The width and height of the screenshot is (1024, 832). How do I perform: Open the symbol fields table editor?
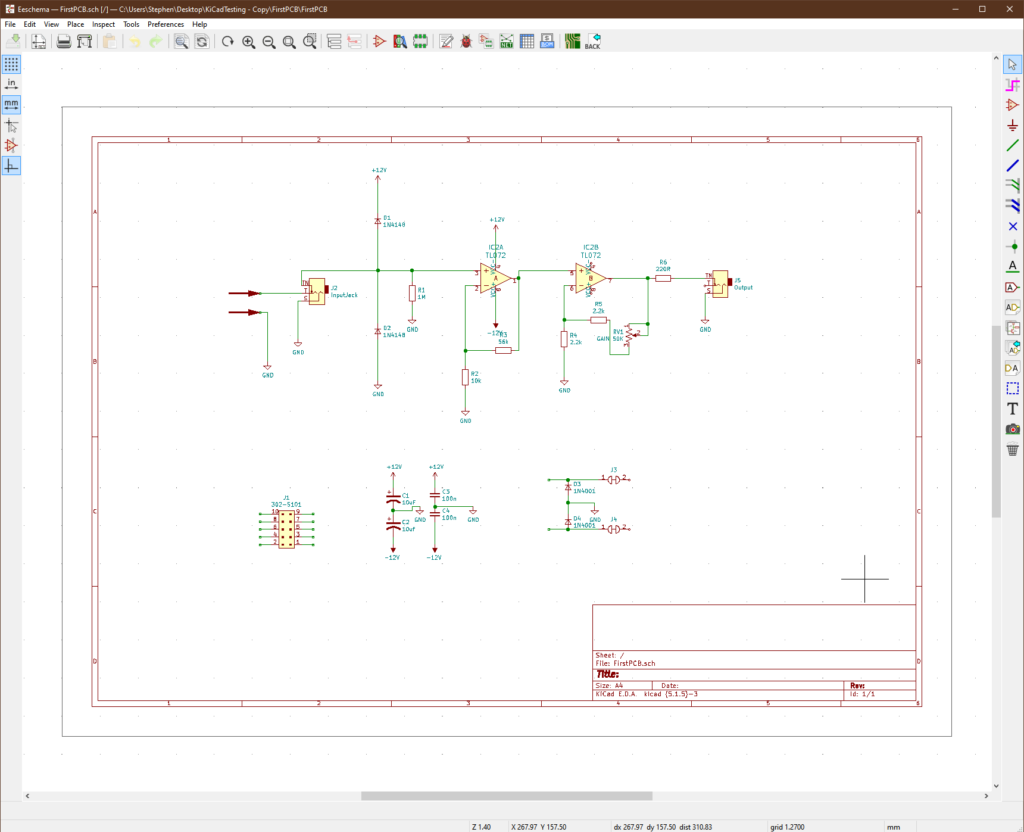527,42
